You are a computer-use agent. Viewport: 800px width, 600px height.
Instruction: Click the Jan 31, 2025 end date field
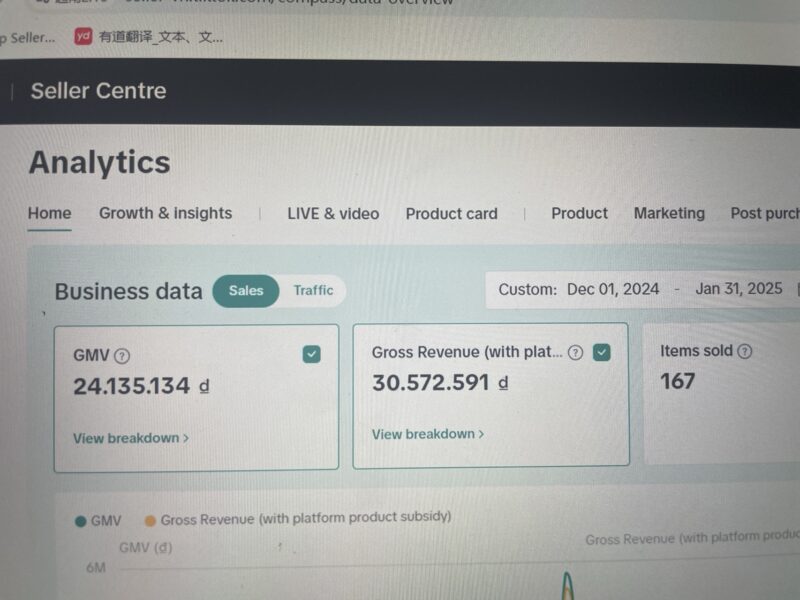(738, 289)
